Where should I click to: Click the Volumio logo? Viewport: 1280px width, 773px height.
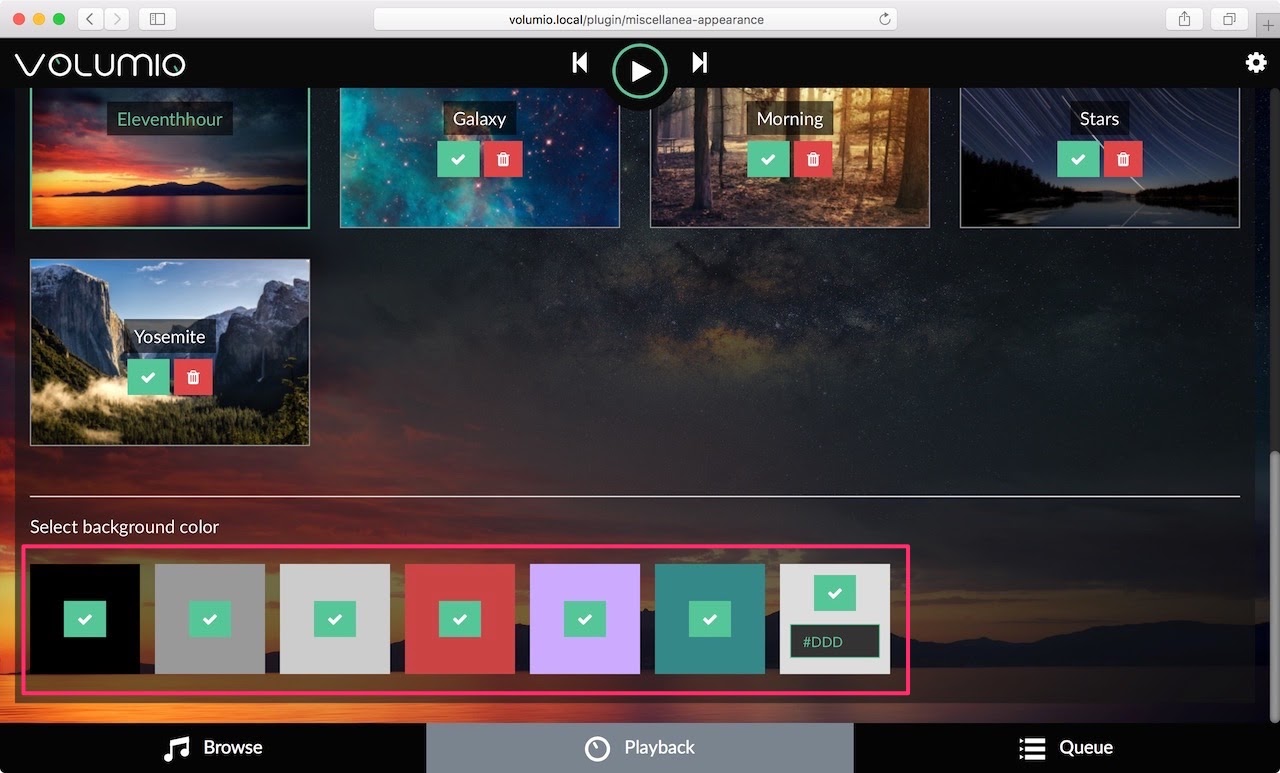100,65
